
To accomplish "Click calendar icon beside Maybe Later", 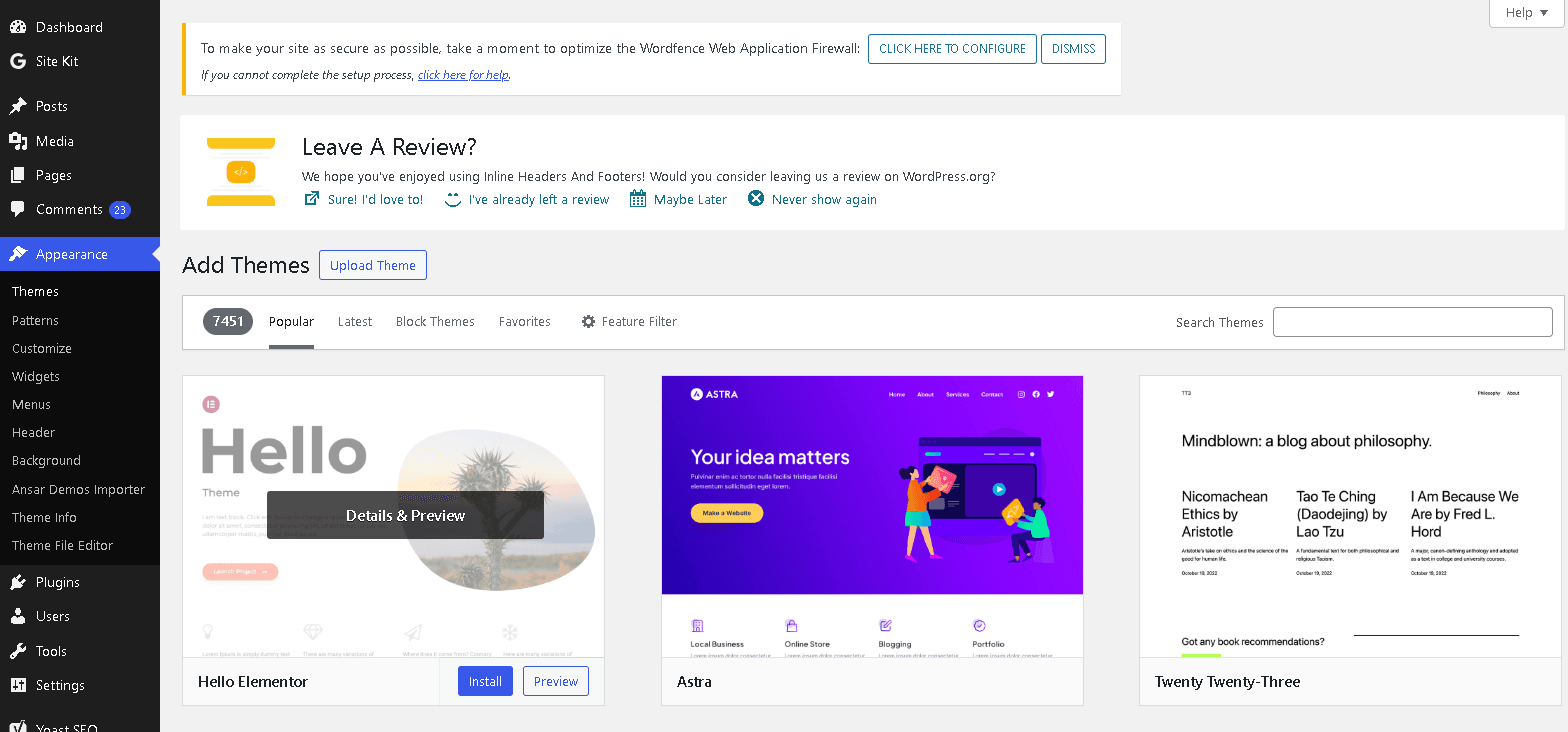I will 638,199.
